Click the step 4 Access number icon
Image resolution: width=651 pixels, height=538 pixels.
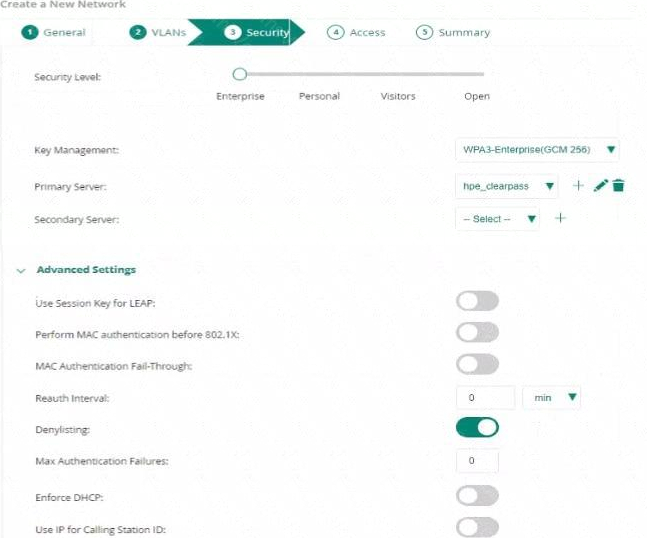[x=336, y=32]
